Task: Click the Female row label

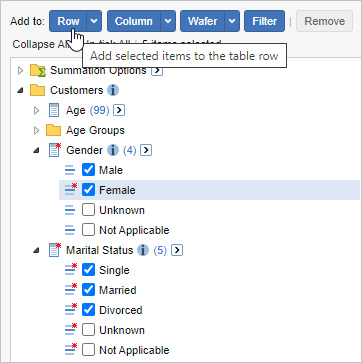Action: pos(117,190)
